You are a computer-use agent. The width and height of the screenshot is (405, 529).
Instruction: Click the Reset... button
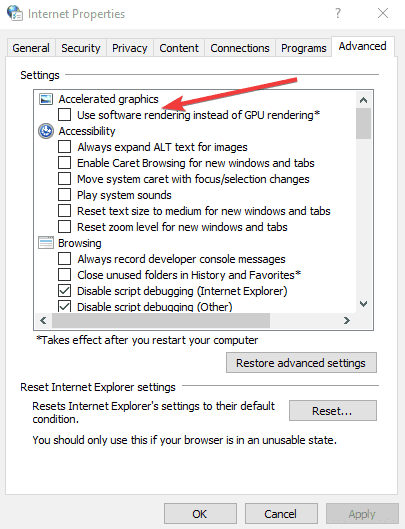(332, 411)
